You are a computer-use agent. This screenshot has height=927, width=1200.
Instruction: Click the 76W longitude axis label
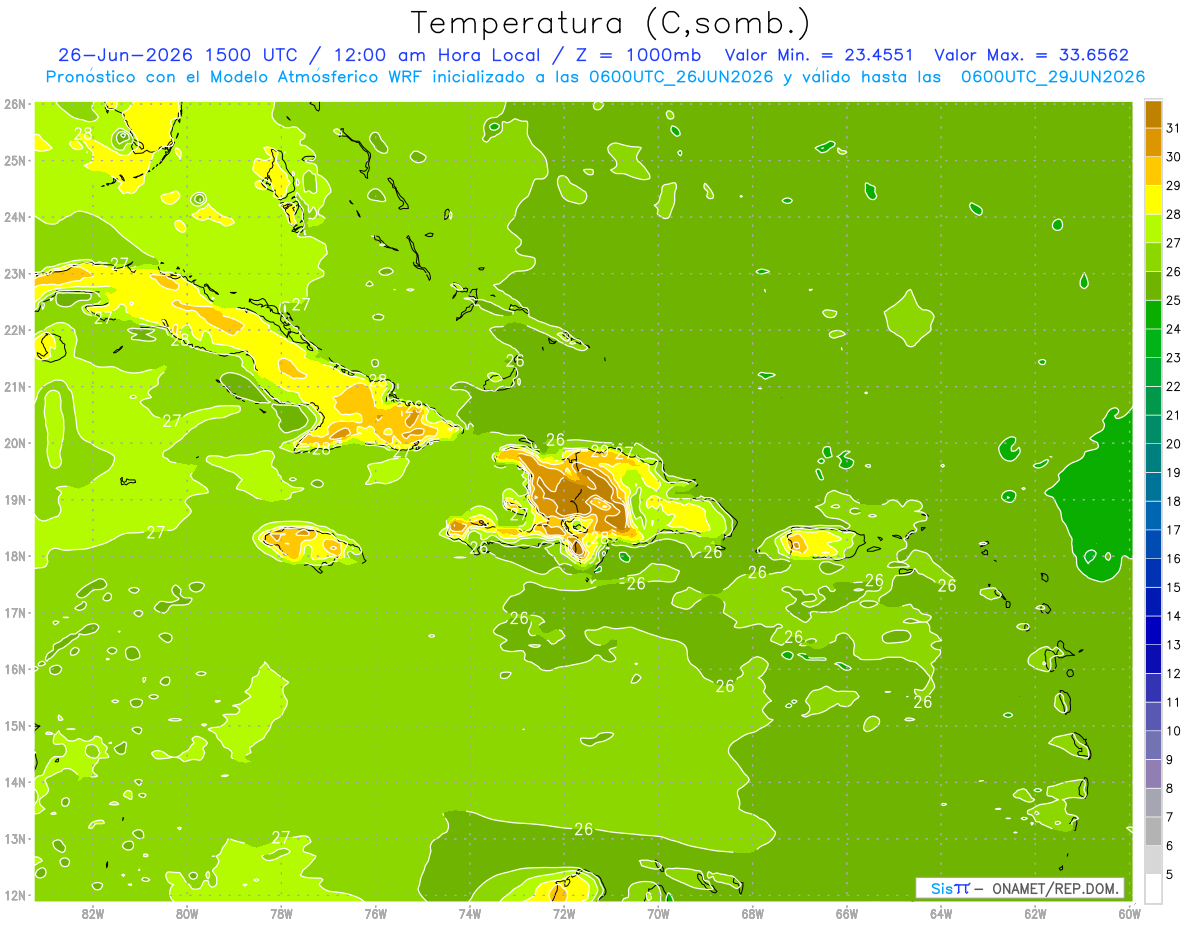[376, 913]
